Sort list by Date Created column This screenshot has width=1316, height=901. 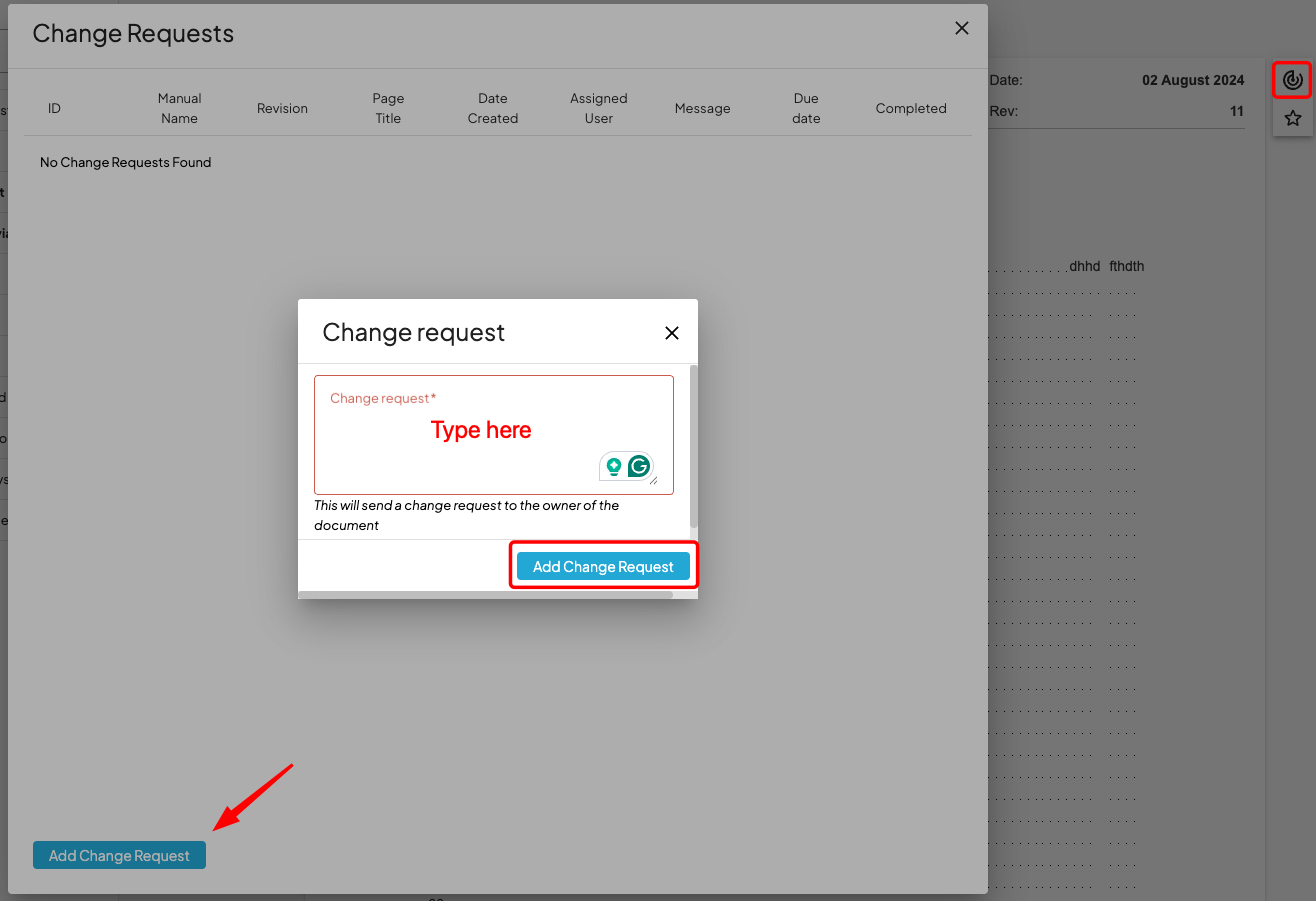[x=492, y=108]
